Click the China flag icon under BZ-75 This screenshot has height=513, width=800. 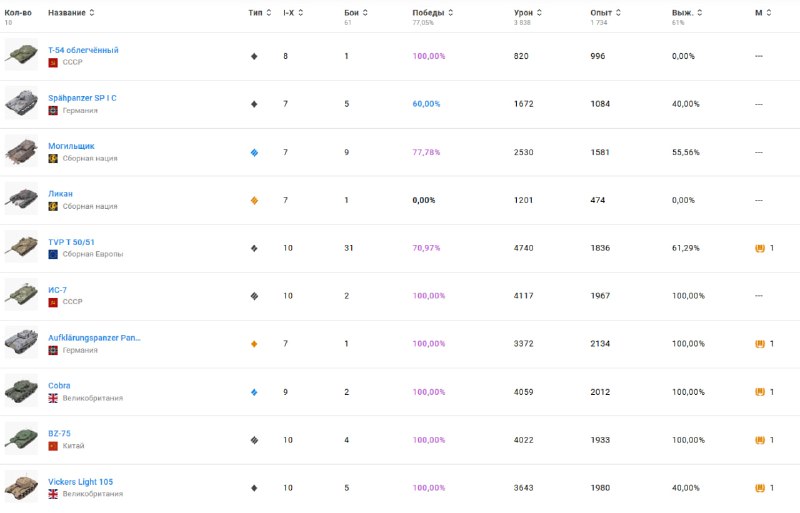[x=53, y=446]
